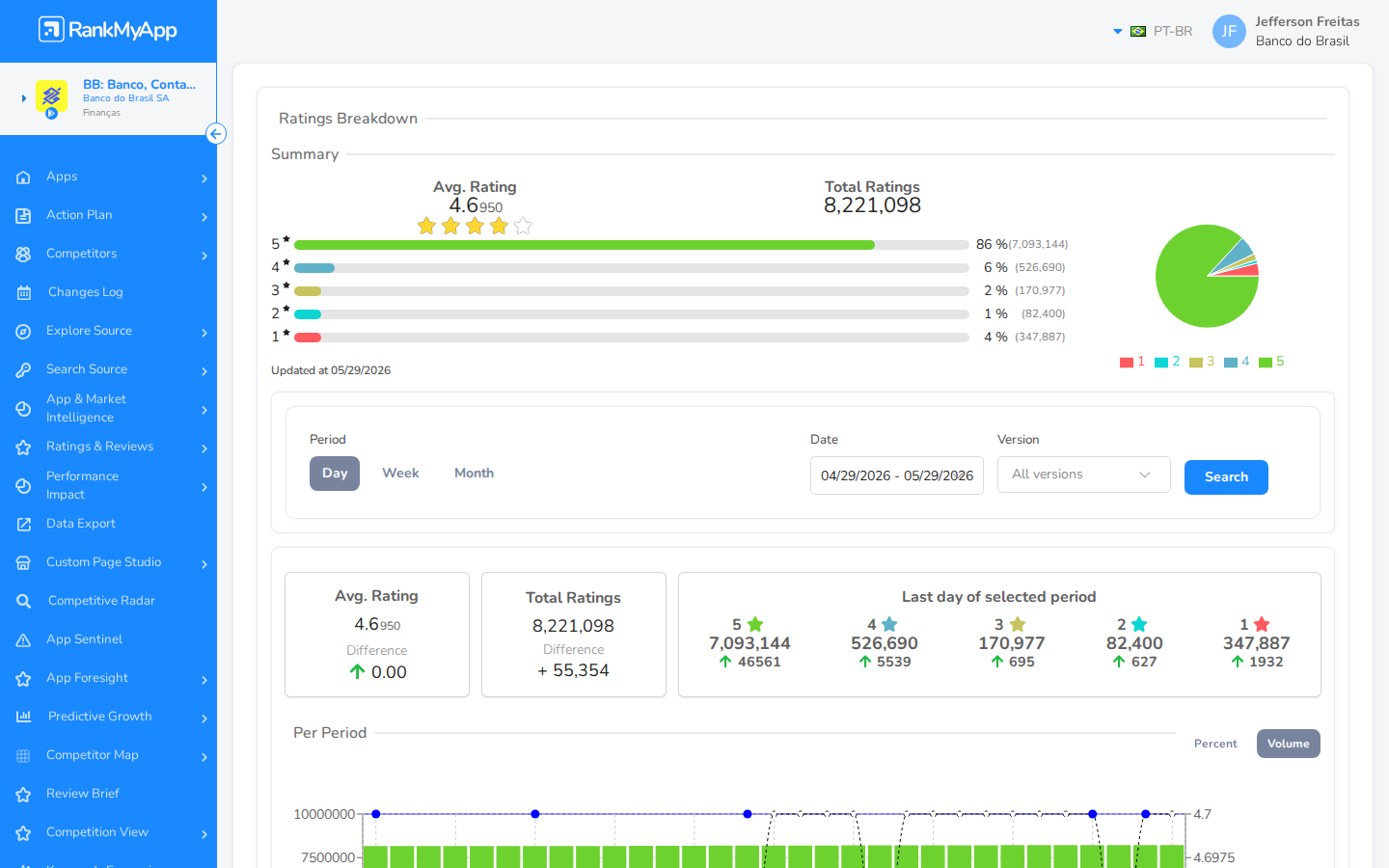Viewport: 1389px width, 868px height.
Task: Click the Search Source key icon
Action: click(23, 370)
